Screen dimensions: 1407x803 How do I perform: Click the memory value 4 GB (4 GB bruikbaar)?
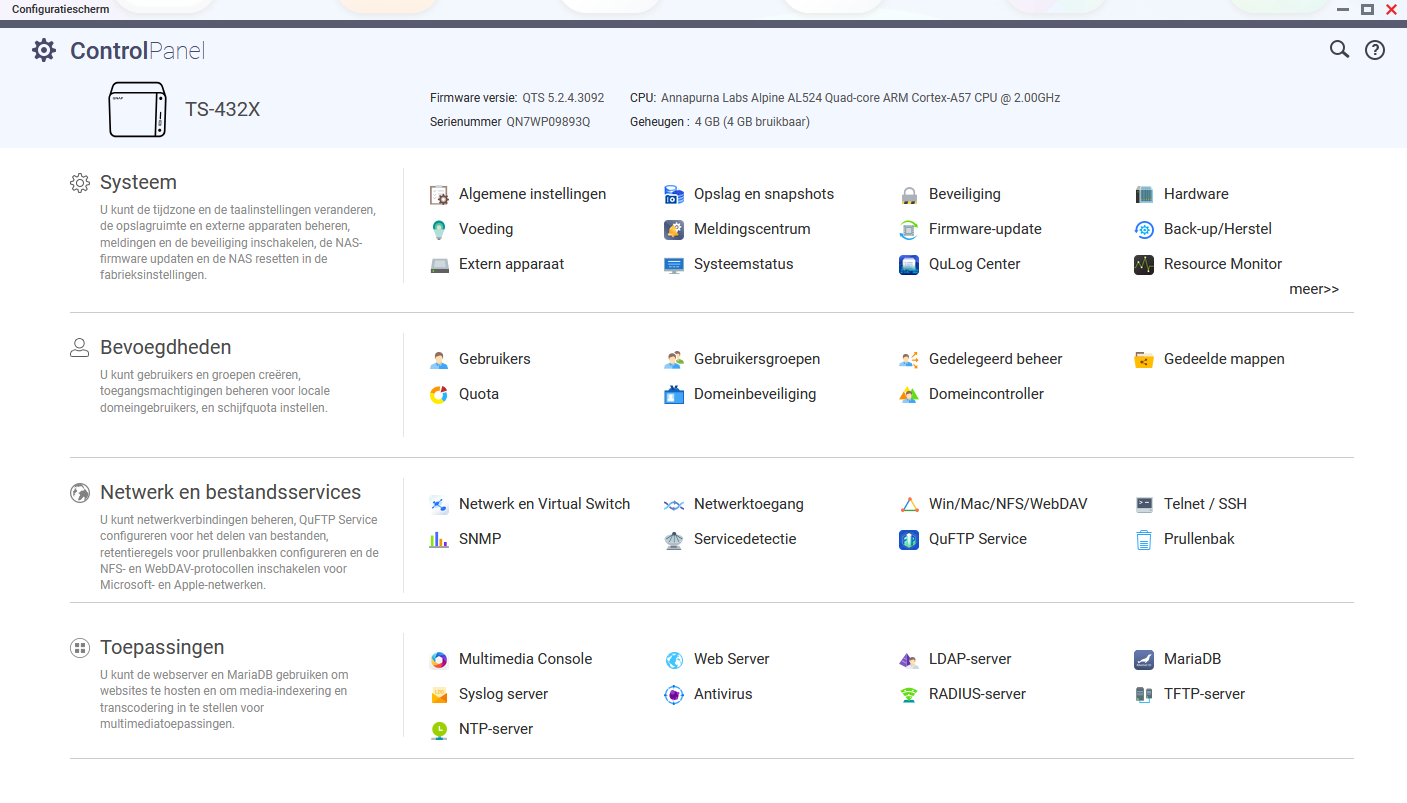click(x=753, y=122)
